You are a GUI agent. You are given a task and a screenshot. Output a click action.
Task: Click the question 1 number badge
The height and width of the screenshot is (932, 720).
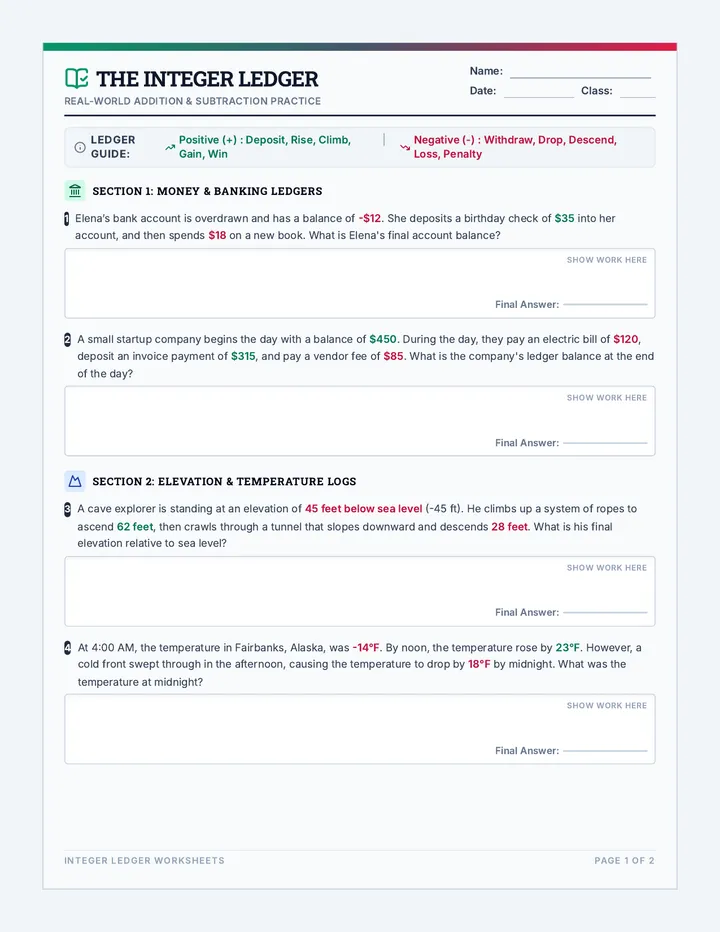point(67,219)
